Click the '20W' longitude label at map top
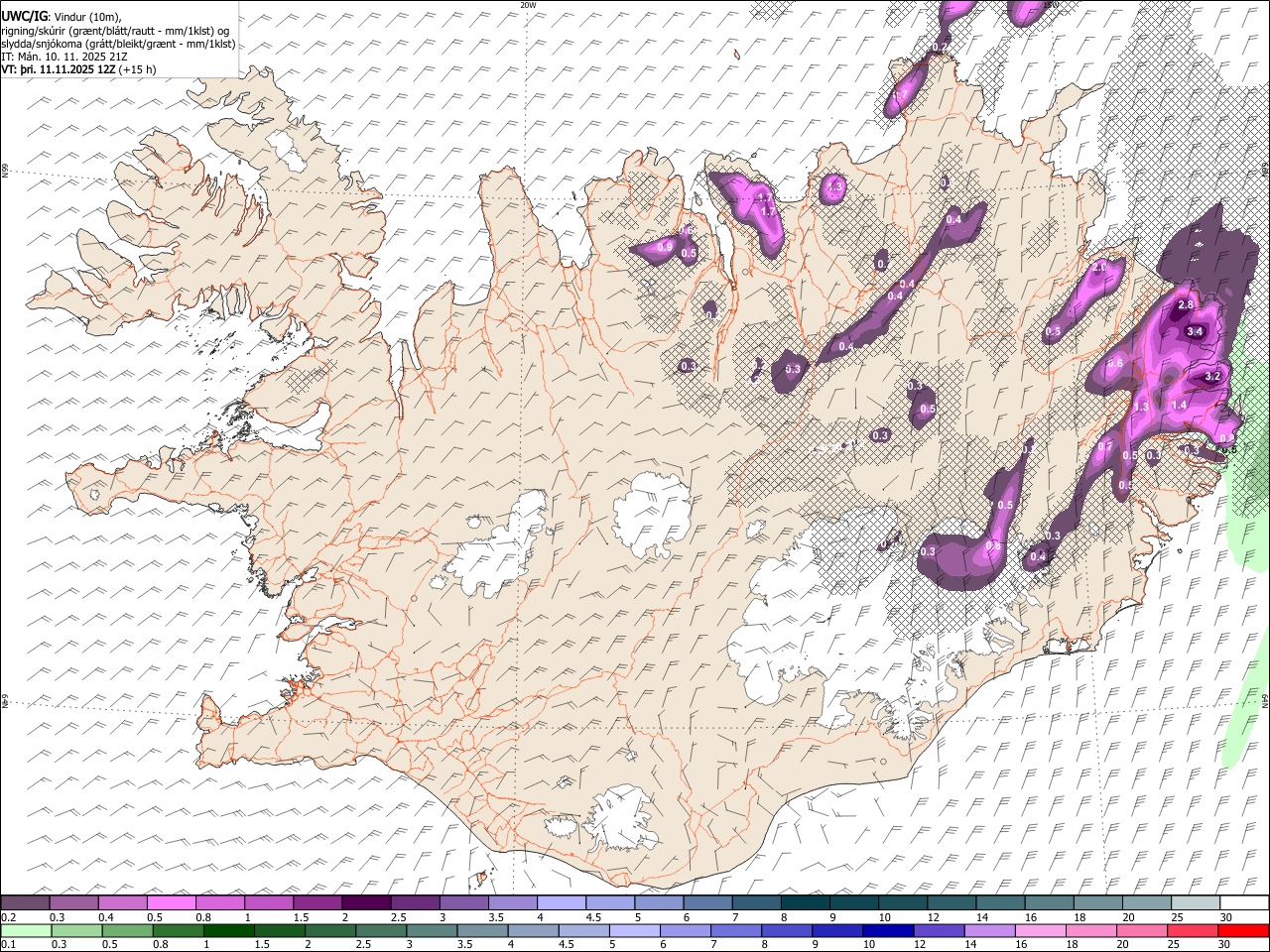Viewport: 1270px width, 952px height. click(x=528, y=5)
